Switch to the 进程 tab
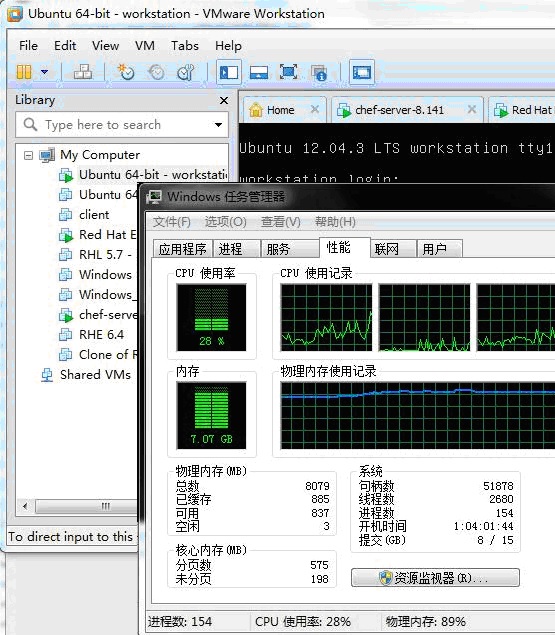The width and height of the screenshot is (555, 635). (x=237, y=249)
